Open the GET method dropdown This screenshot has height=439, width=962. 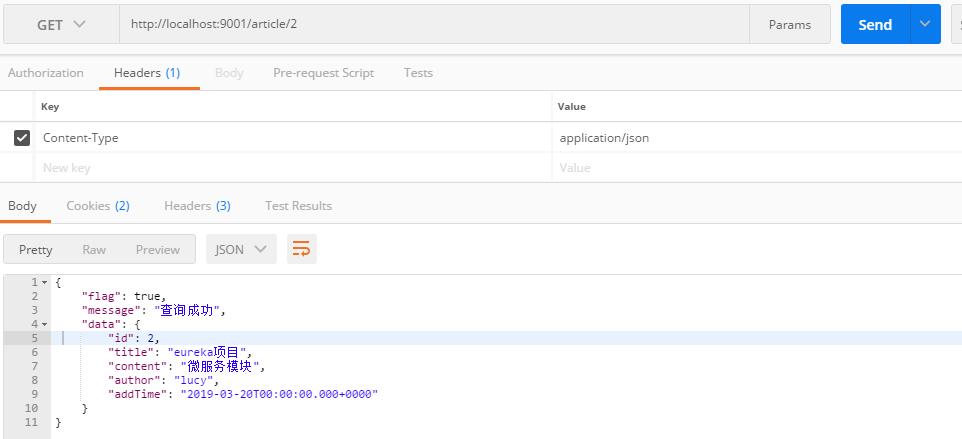pyautogui.click(x=61, y=25)
